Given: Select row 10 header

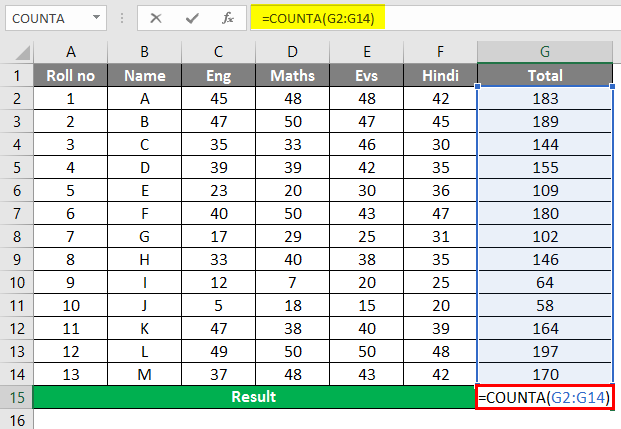Looking at the screenshot, I should pos(17,282).
